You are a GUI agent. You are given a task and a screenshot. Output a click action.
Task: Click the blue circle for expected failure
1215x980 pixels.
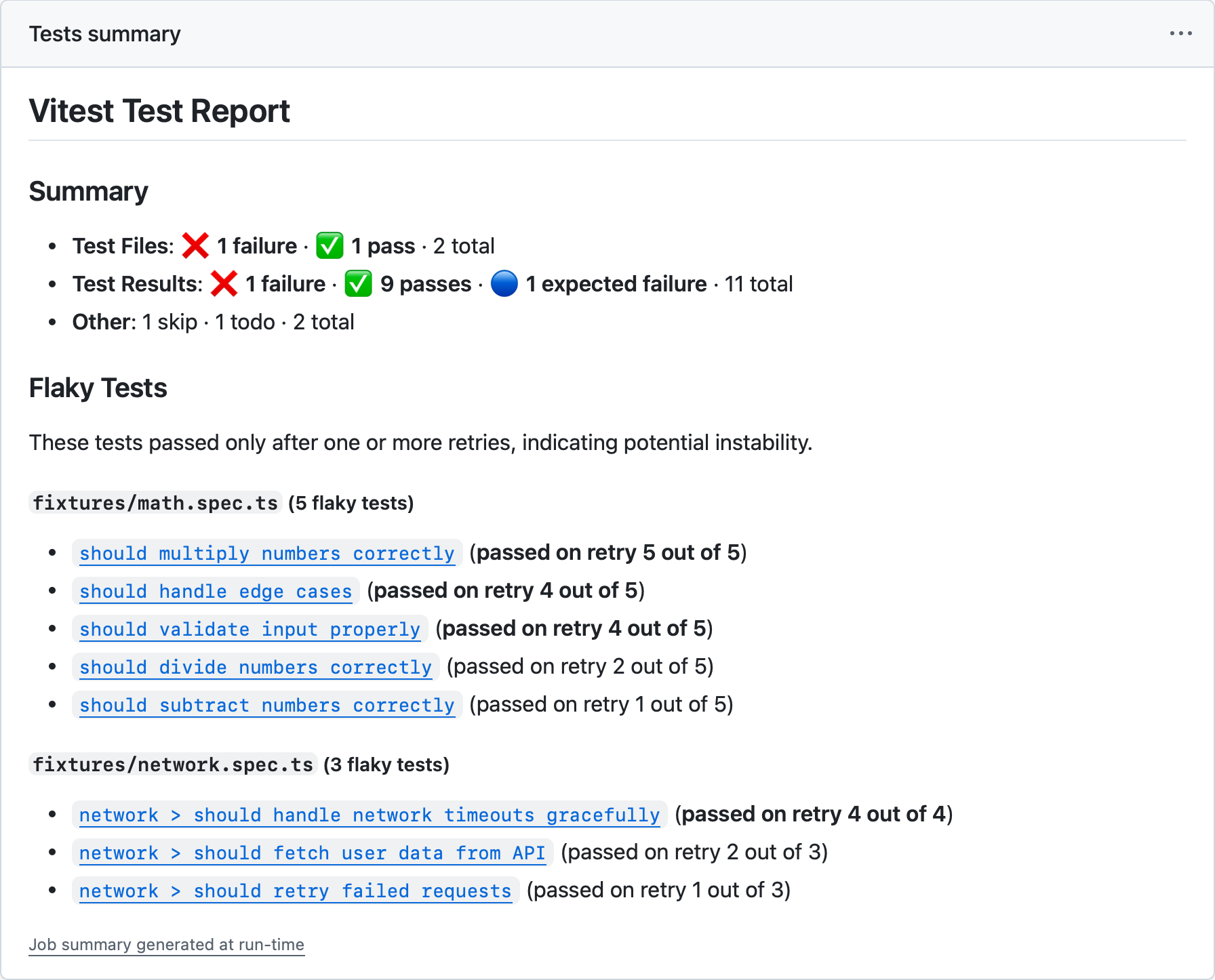coord(504,284)
